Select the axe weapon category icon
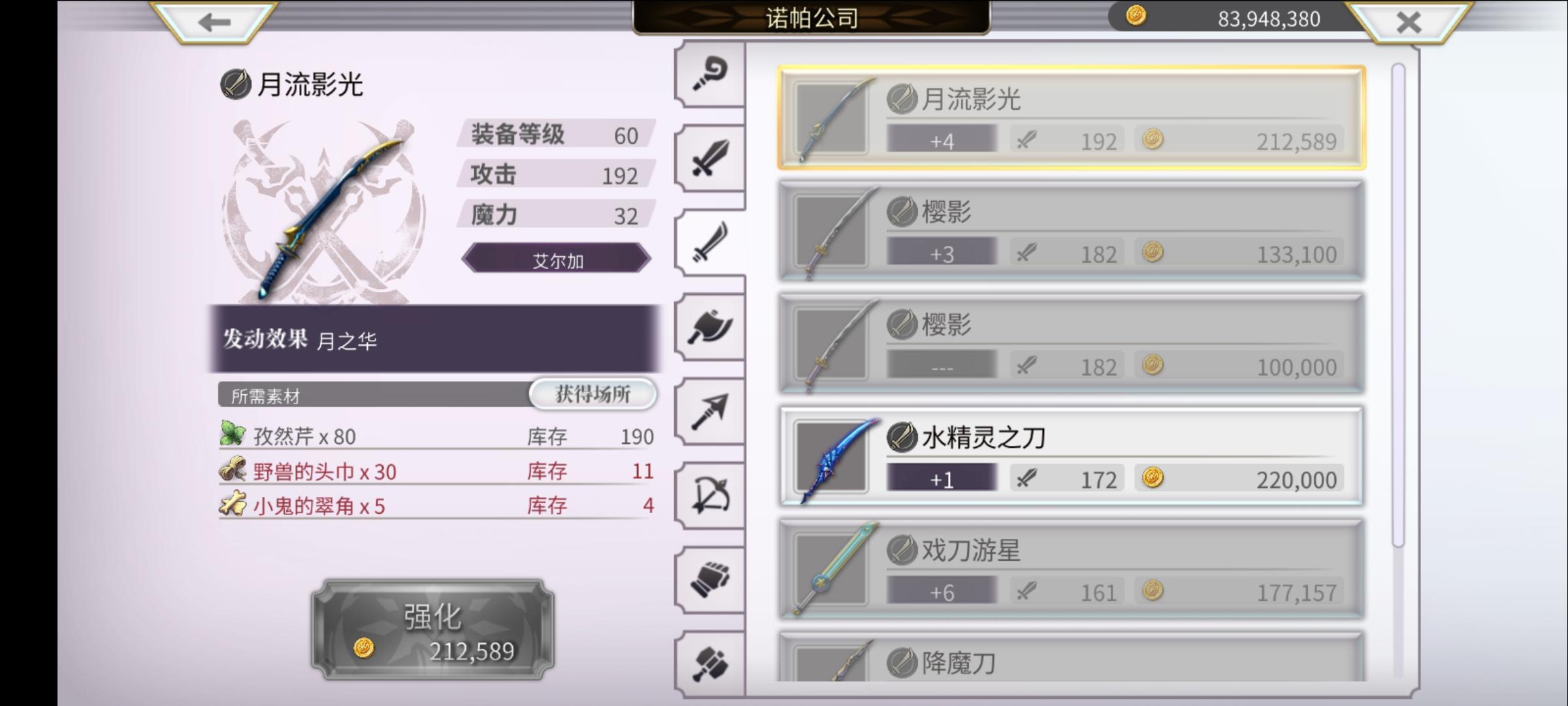1568x706 pixels. pos(710,327)
